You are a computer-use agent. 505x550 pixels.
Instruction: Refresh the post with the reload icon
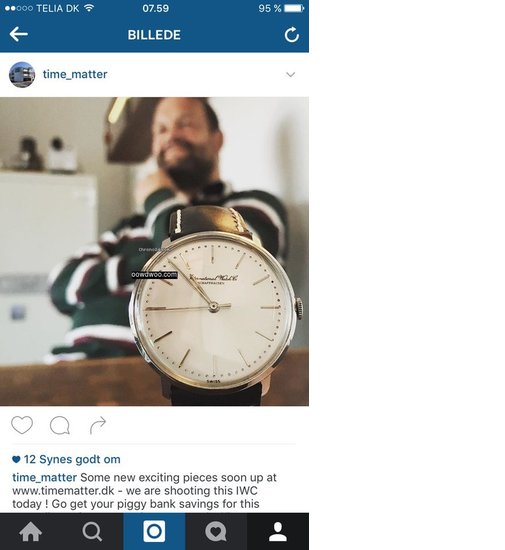coord(291,35)
